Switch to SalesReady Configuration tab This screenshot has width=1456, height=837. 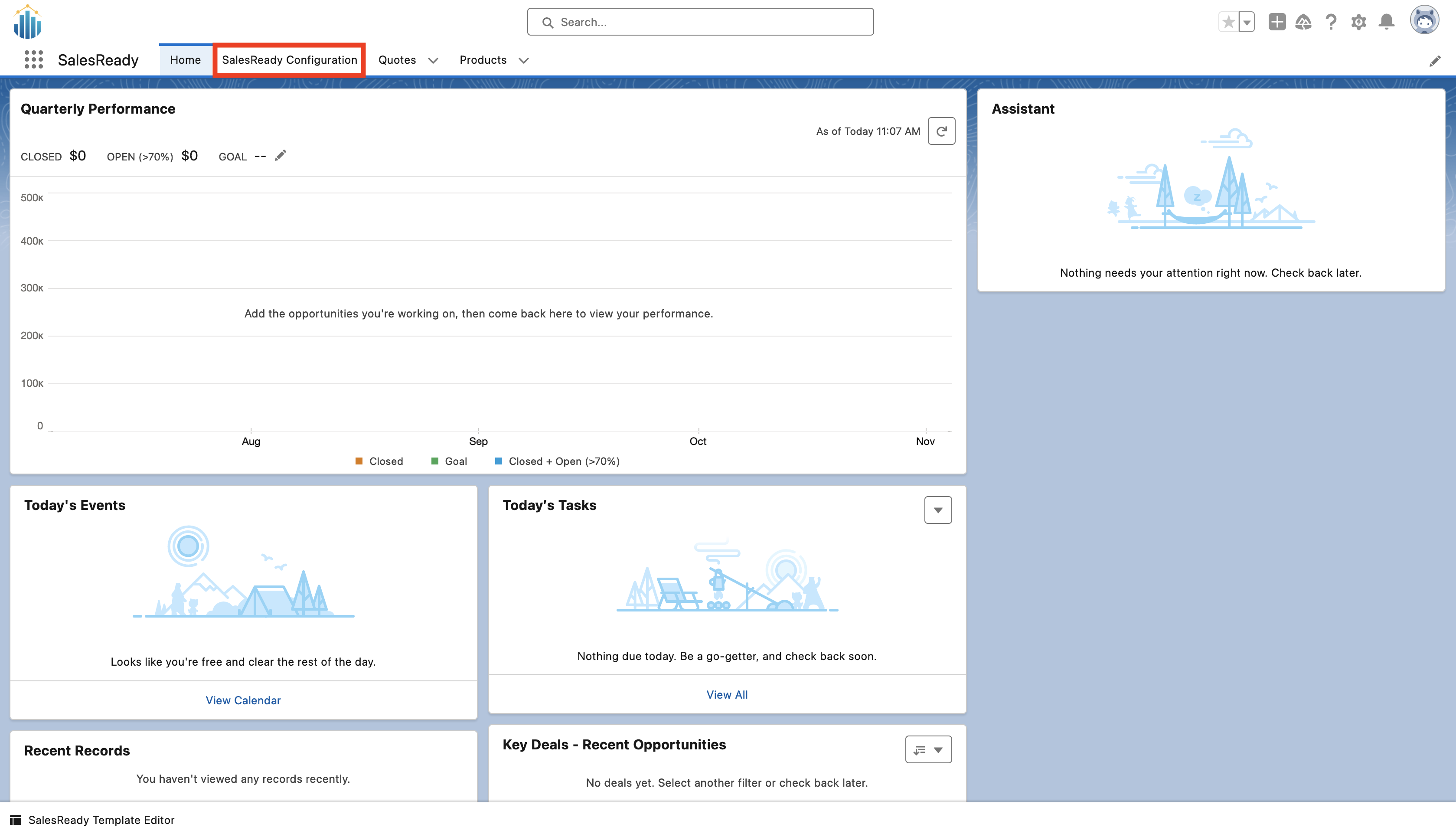290,60
